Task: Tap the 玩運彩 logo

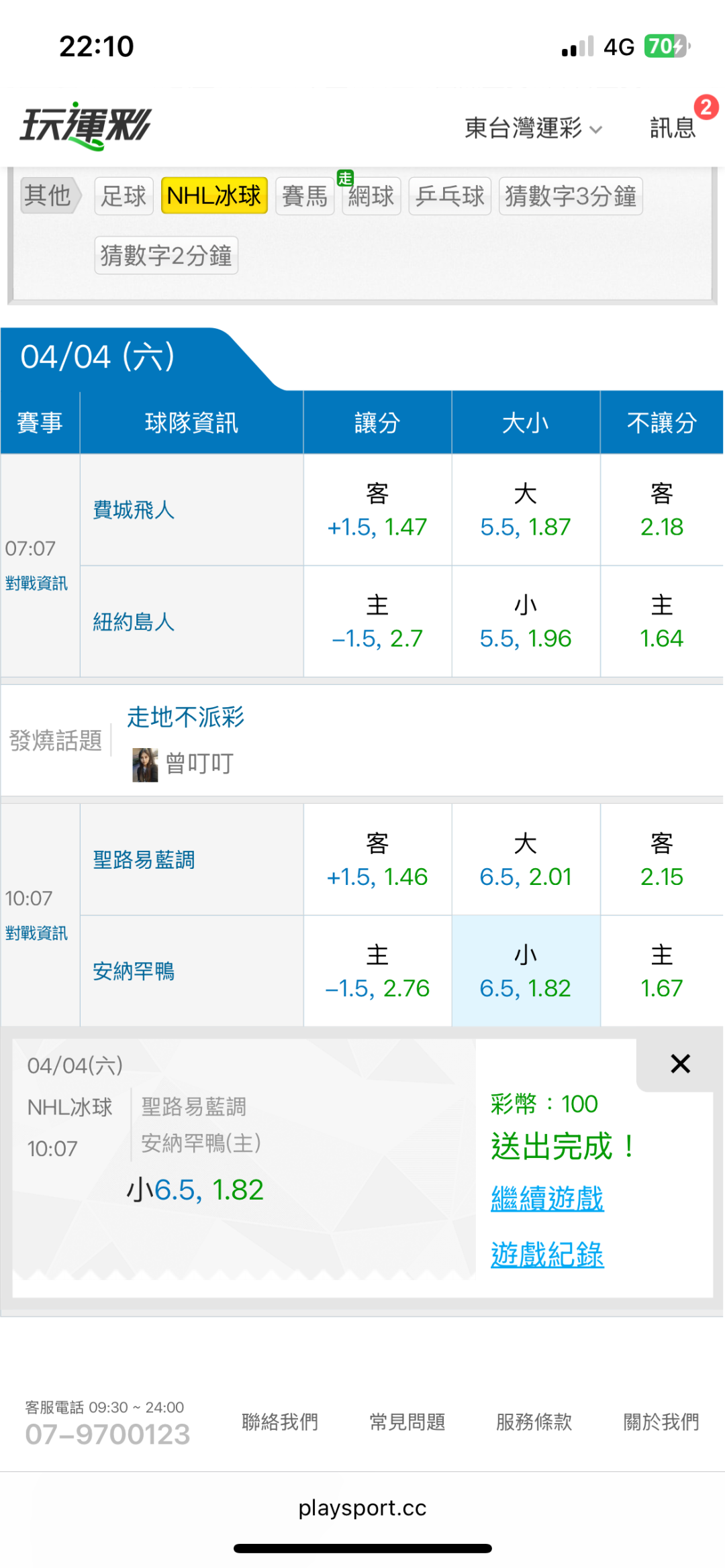Action: 86,125
